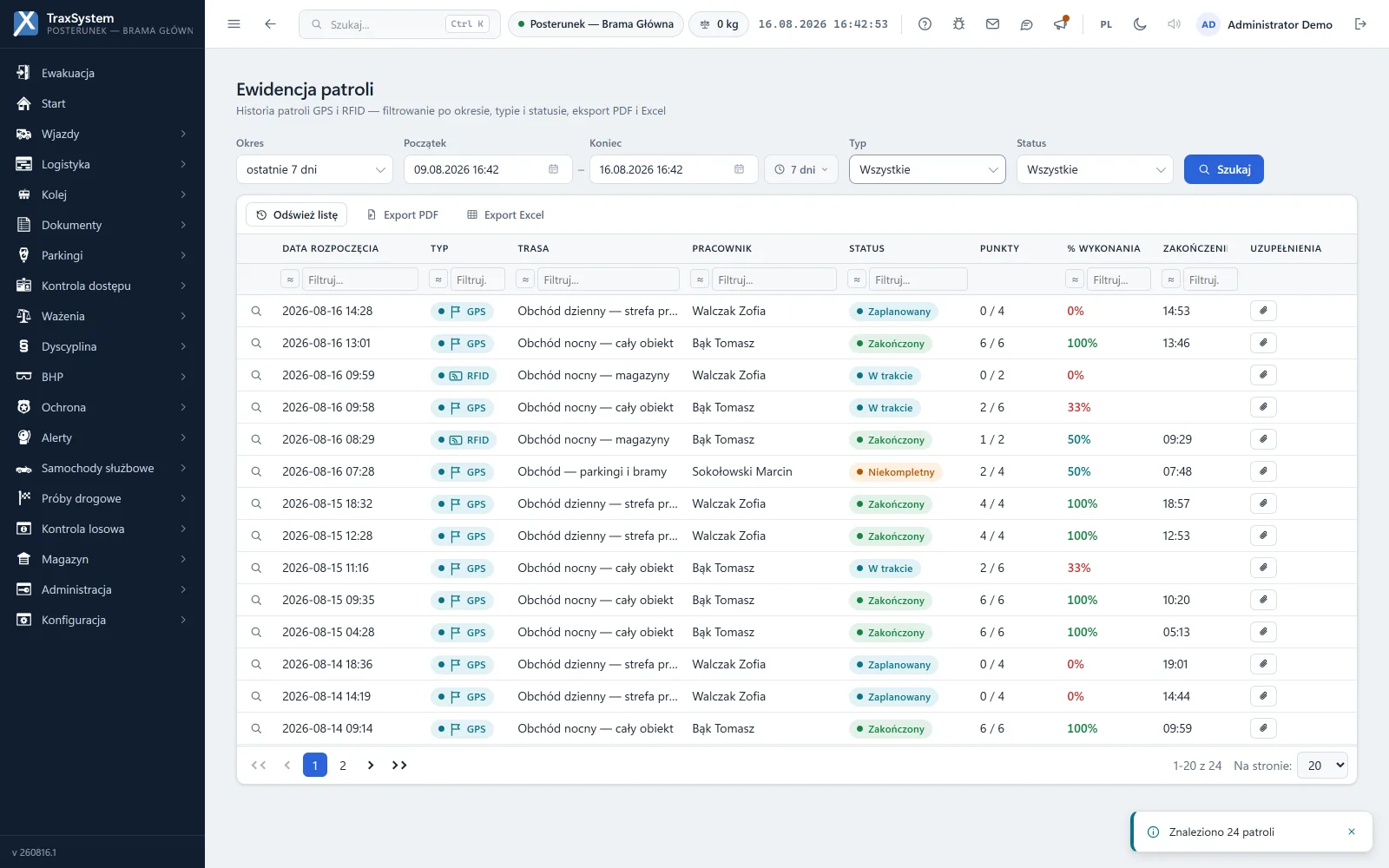Open the chat bubbles icon

pyautogui.click(x=1026, y=24)
